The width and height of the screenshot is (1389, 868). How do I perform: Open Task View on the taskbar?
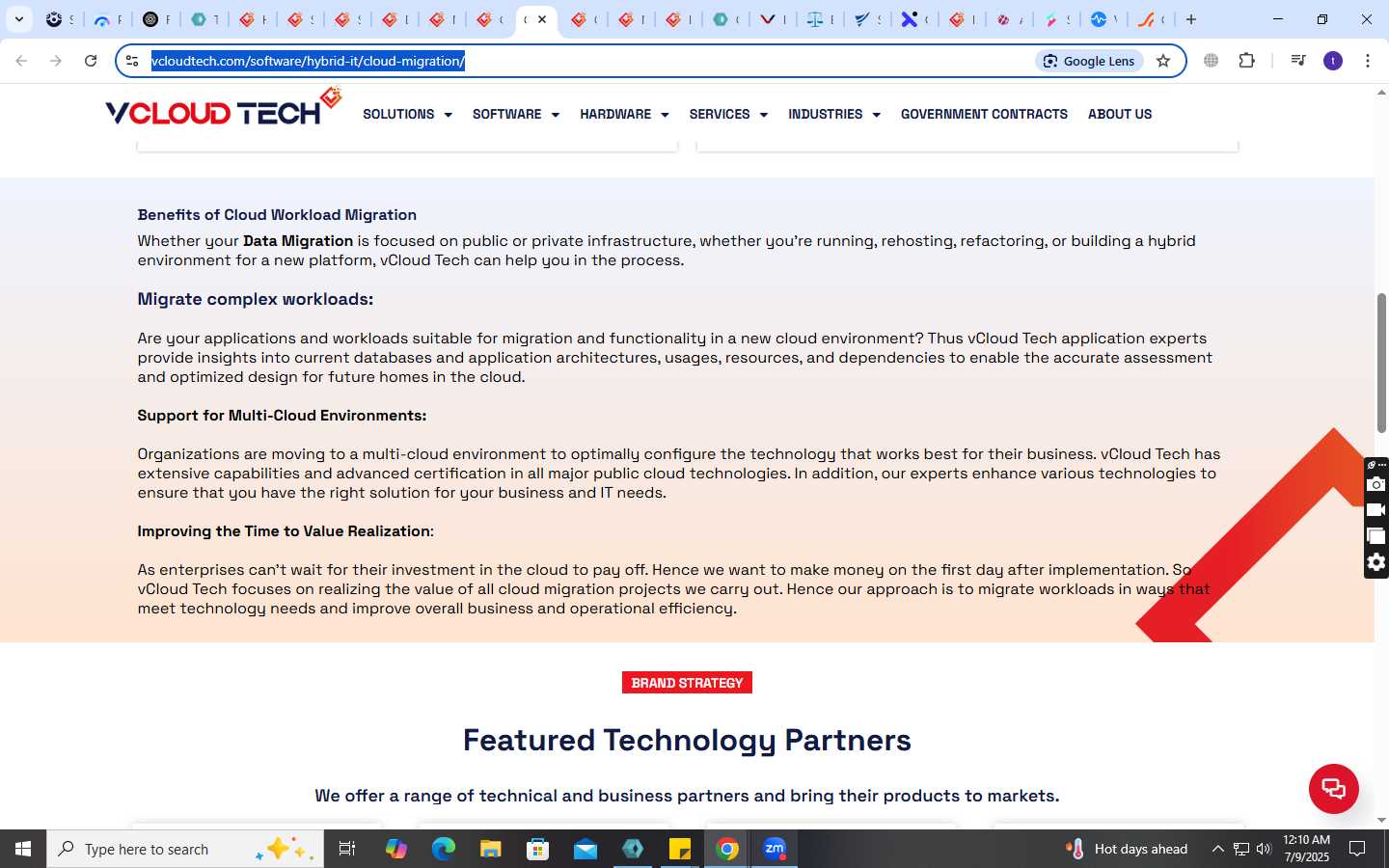[x=347, y=849]
